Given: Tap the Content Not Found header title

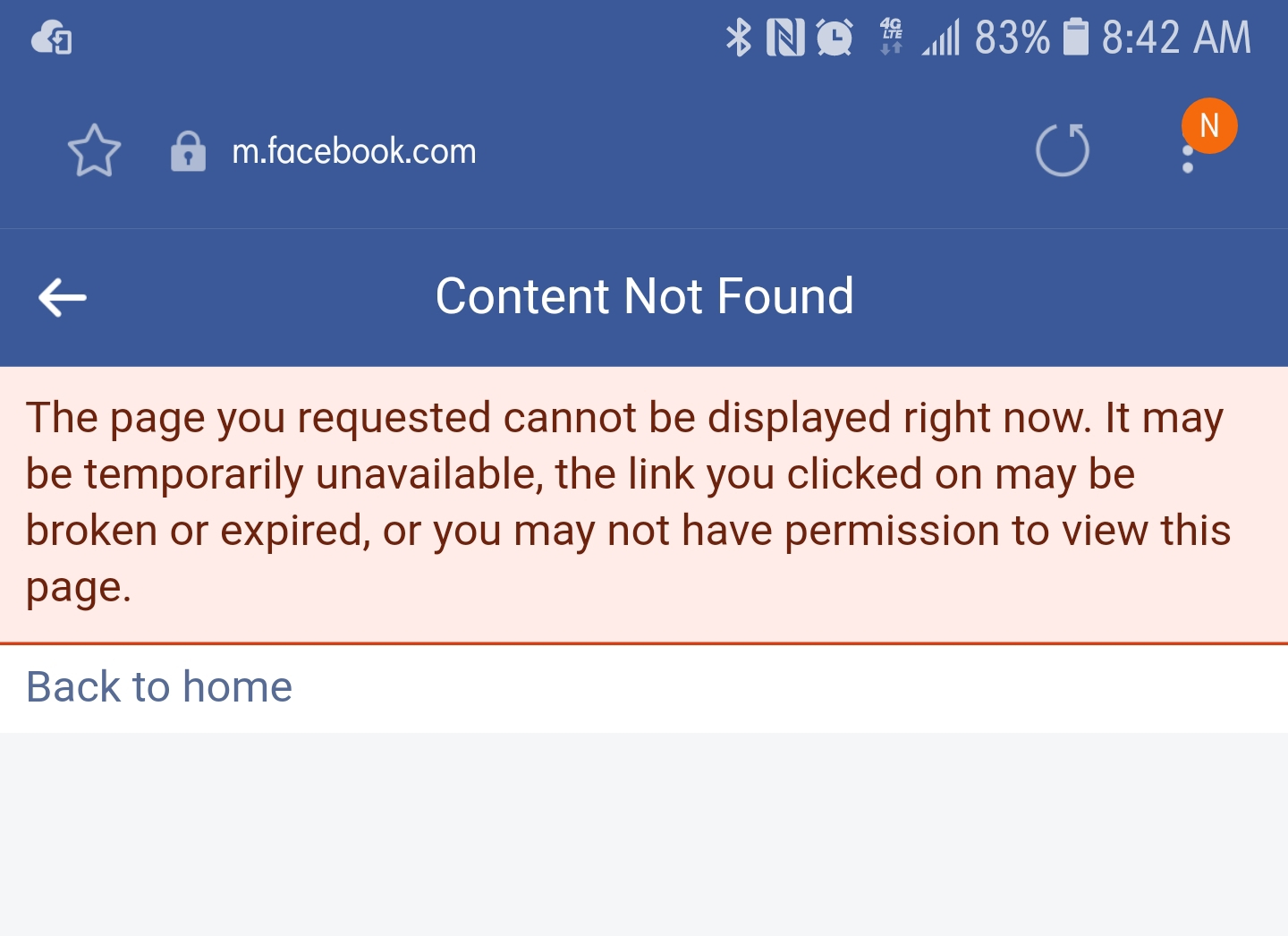Looking at the screenshot, I should click(644, 296).
